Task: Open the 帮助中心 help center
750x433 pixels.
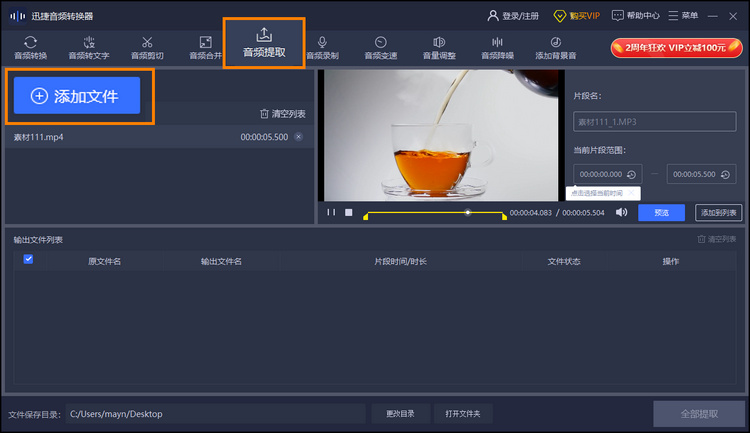Action: [636, 16]
